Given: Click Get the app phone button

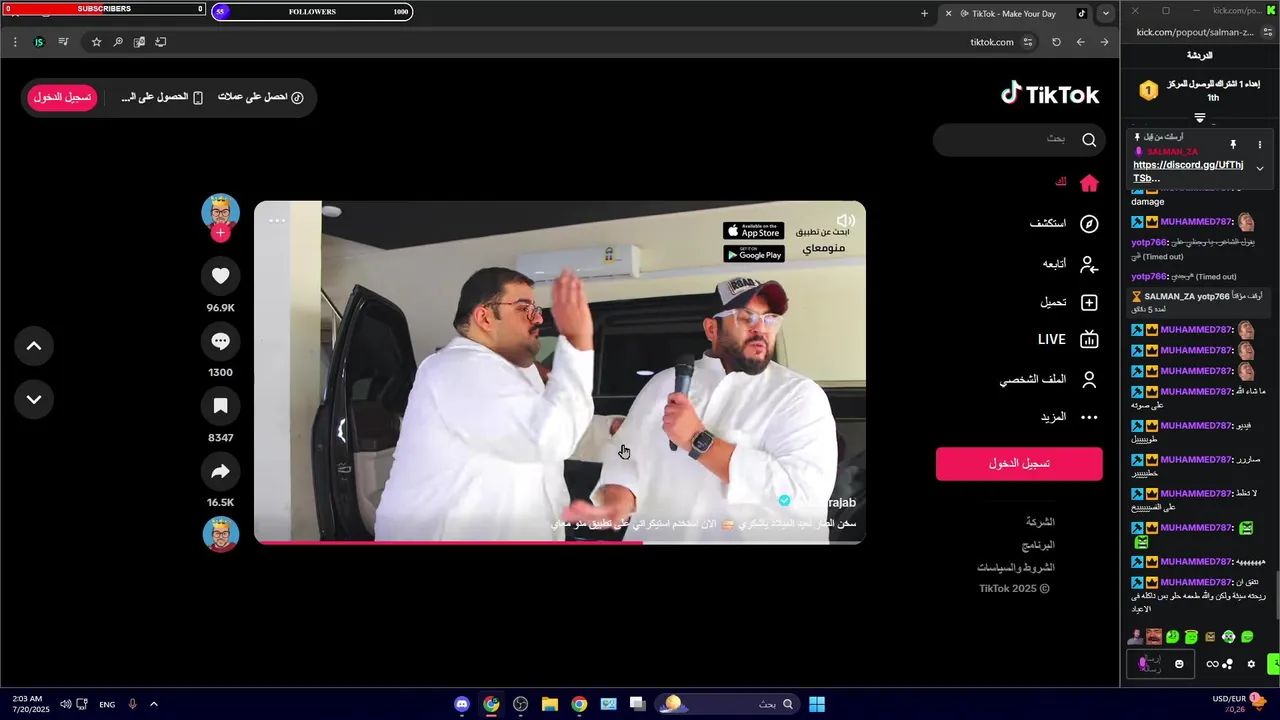Looking at the screenshot, I should click(x=162, y=97).
